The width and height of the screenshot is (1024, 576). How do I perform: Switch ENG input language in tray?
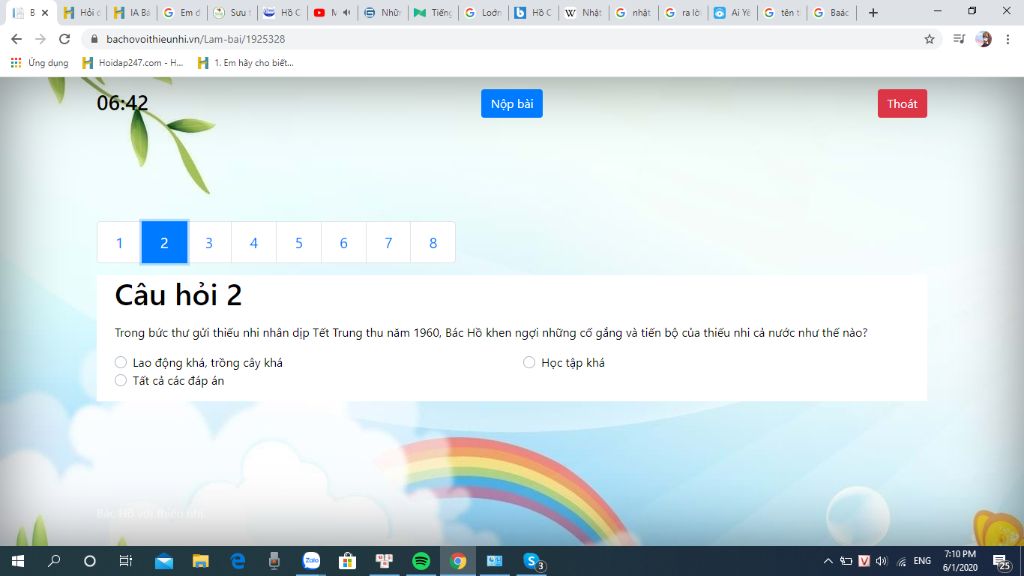(922, 561)
